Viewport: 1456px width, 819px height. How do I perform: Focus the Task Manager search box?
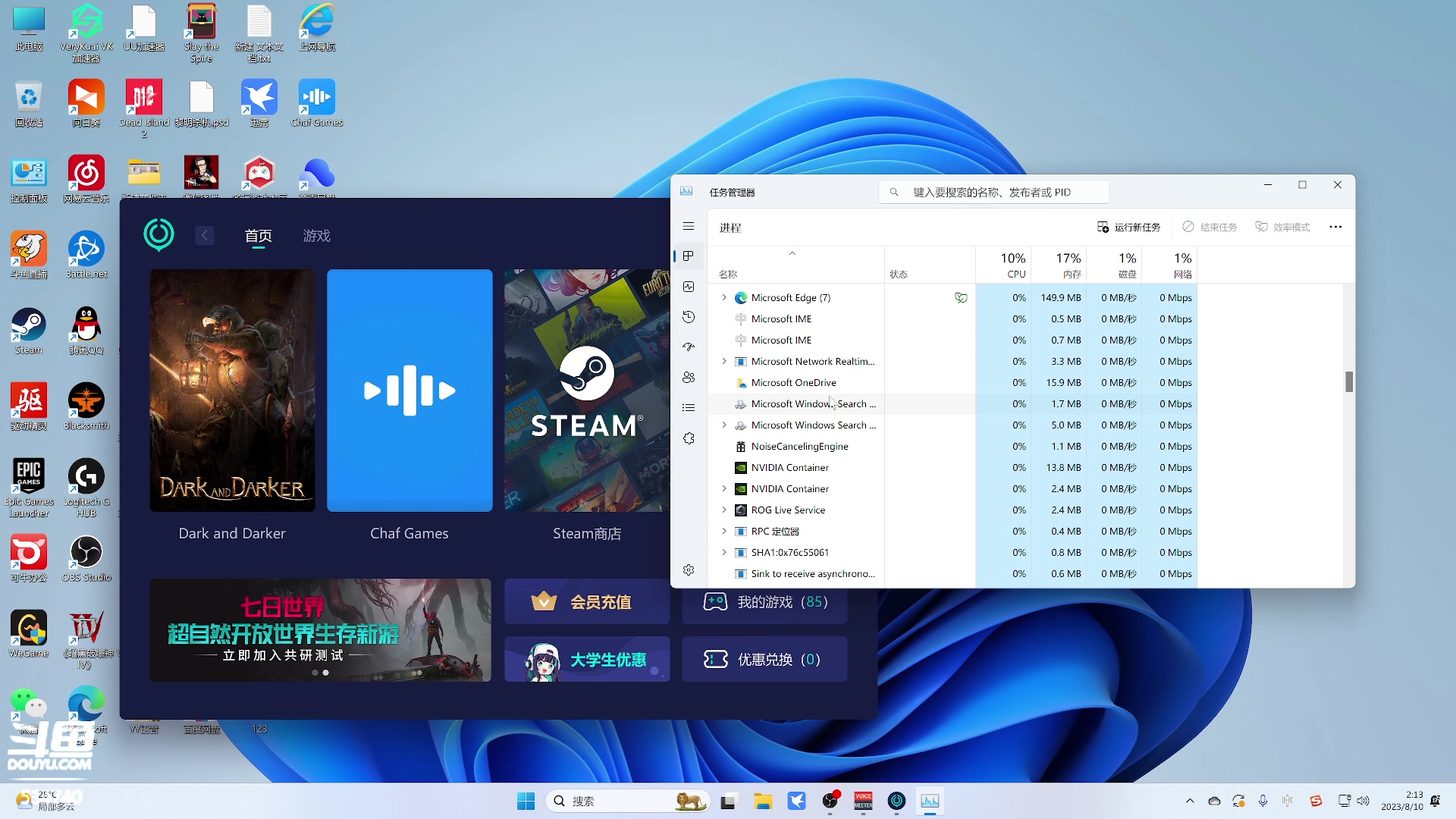pos(993,193)
